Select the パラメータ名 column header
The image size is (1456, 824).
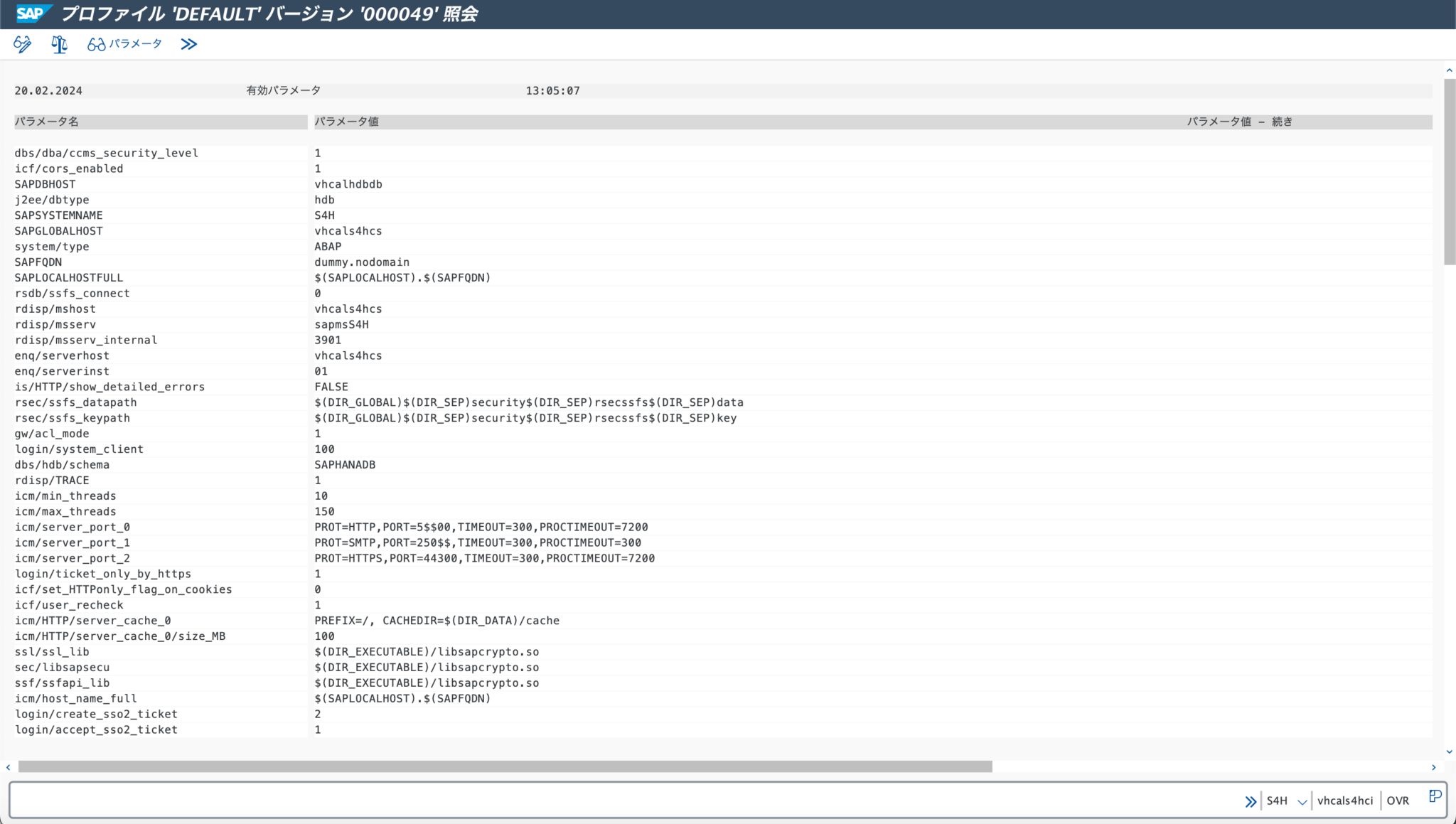pyautogui.click(x=46, y=122)
